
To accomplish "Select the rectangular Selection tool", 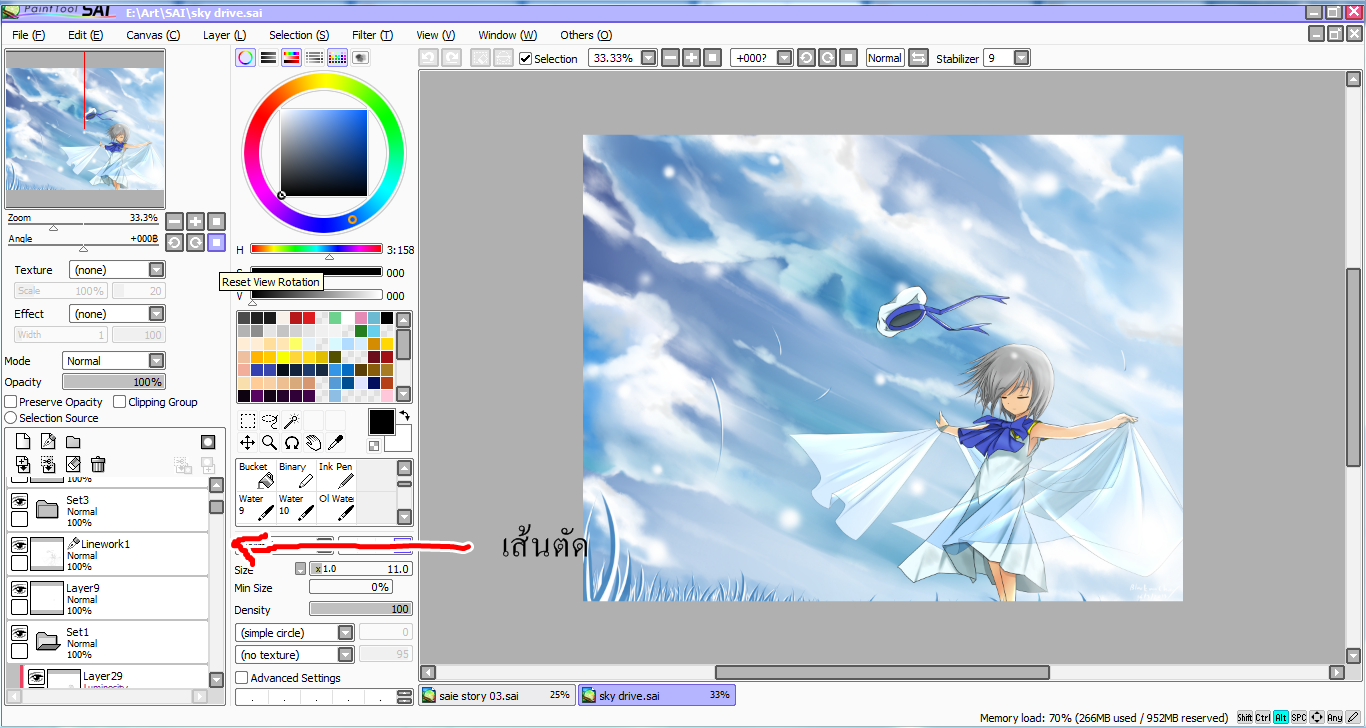I will click(x=247, y=420).
